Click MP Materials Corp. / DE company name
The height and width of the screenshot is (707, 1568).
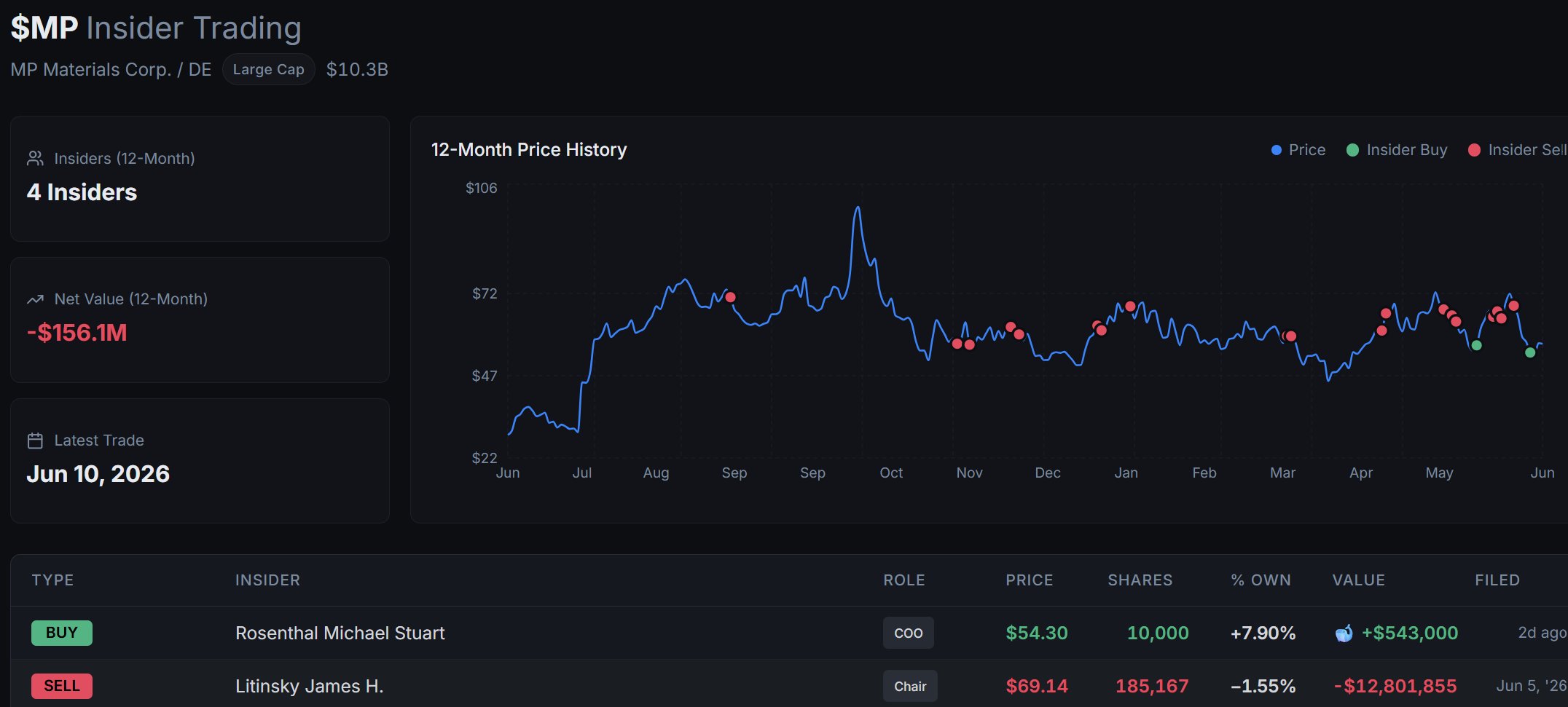click(111, 69)
